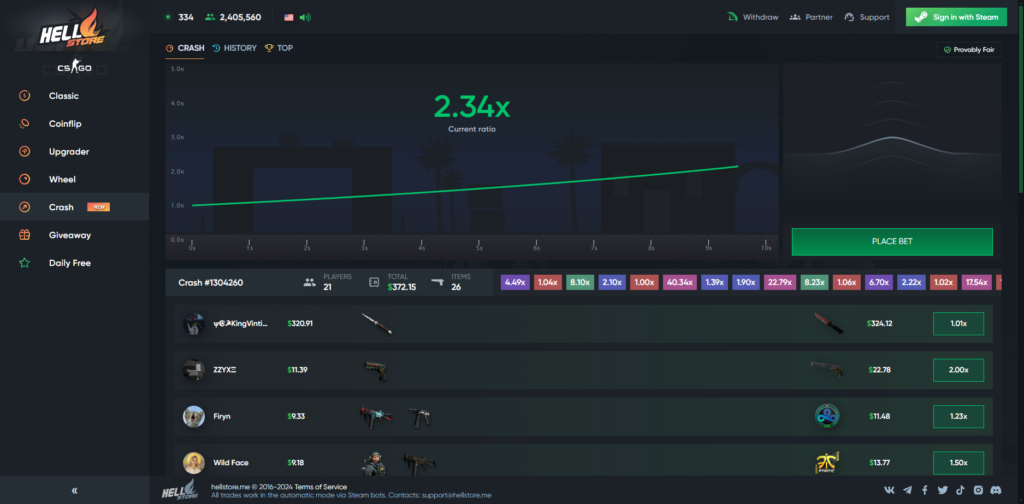Open the Coinflip sidebar icon
The image size is (1024, 504).
[x=24, y=123]
